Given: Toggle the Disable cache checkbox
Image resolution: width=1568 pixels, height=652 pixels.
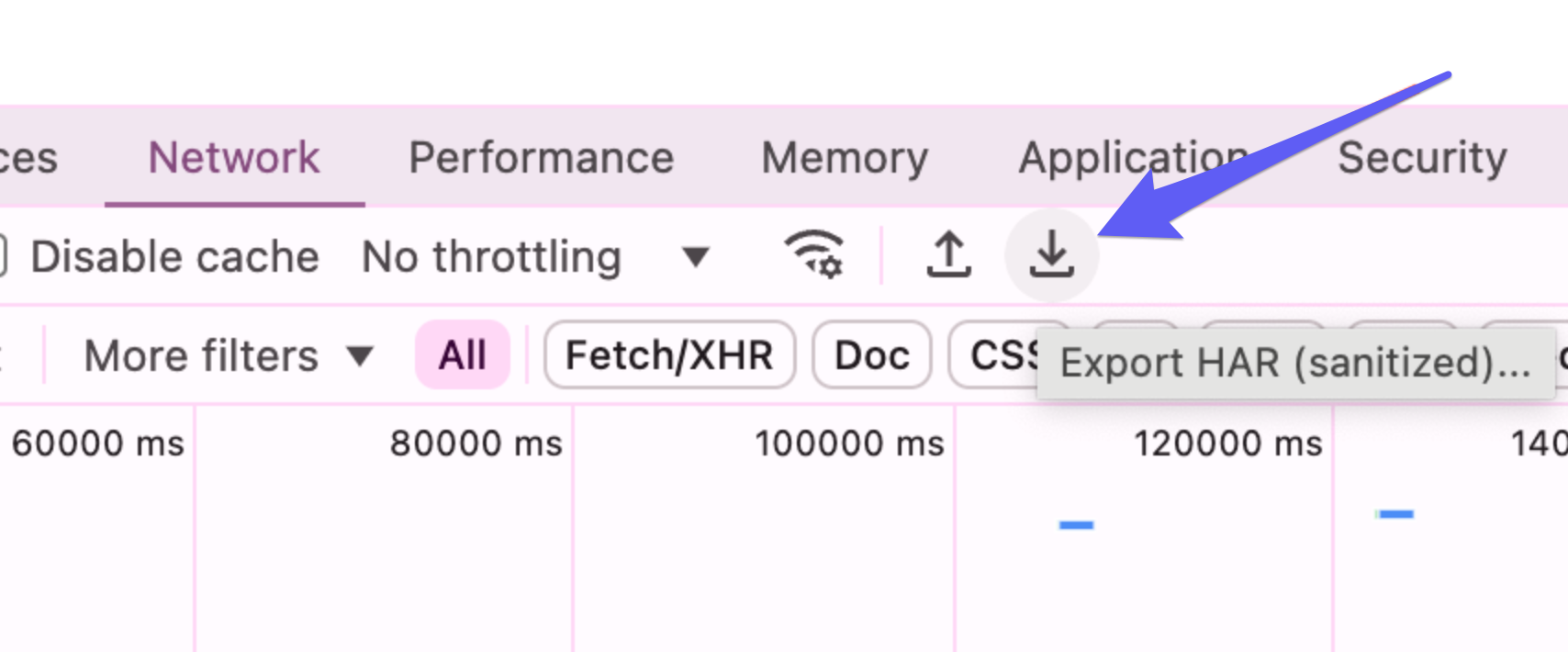Looking at the screenshot, I should coord(3,256).
